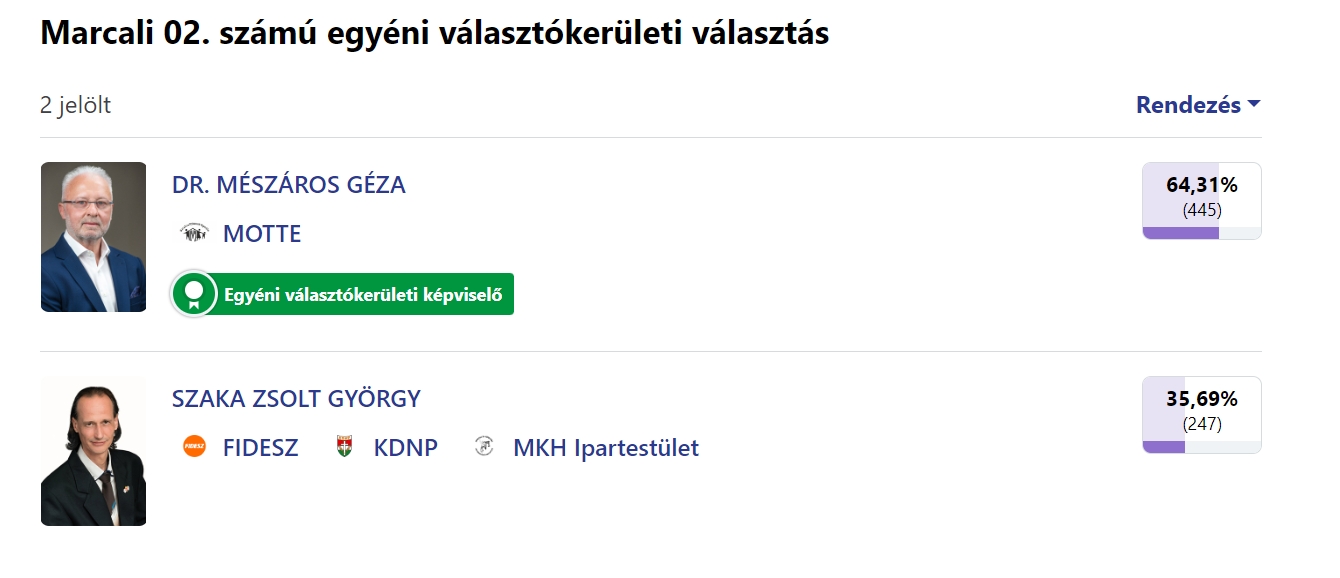This screenshot has height=578, width=1340.
Task: Click the KDNP party name text
Action: (x=408, y=447)
